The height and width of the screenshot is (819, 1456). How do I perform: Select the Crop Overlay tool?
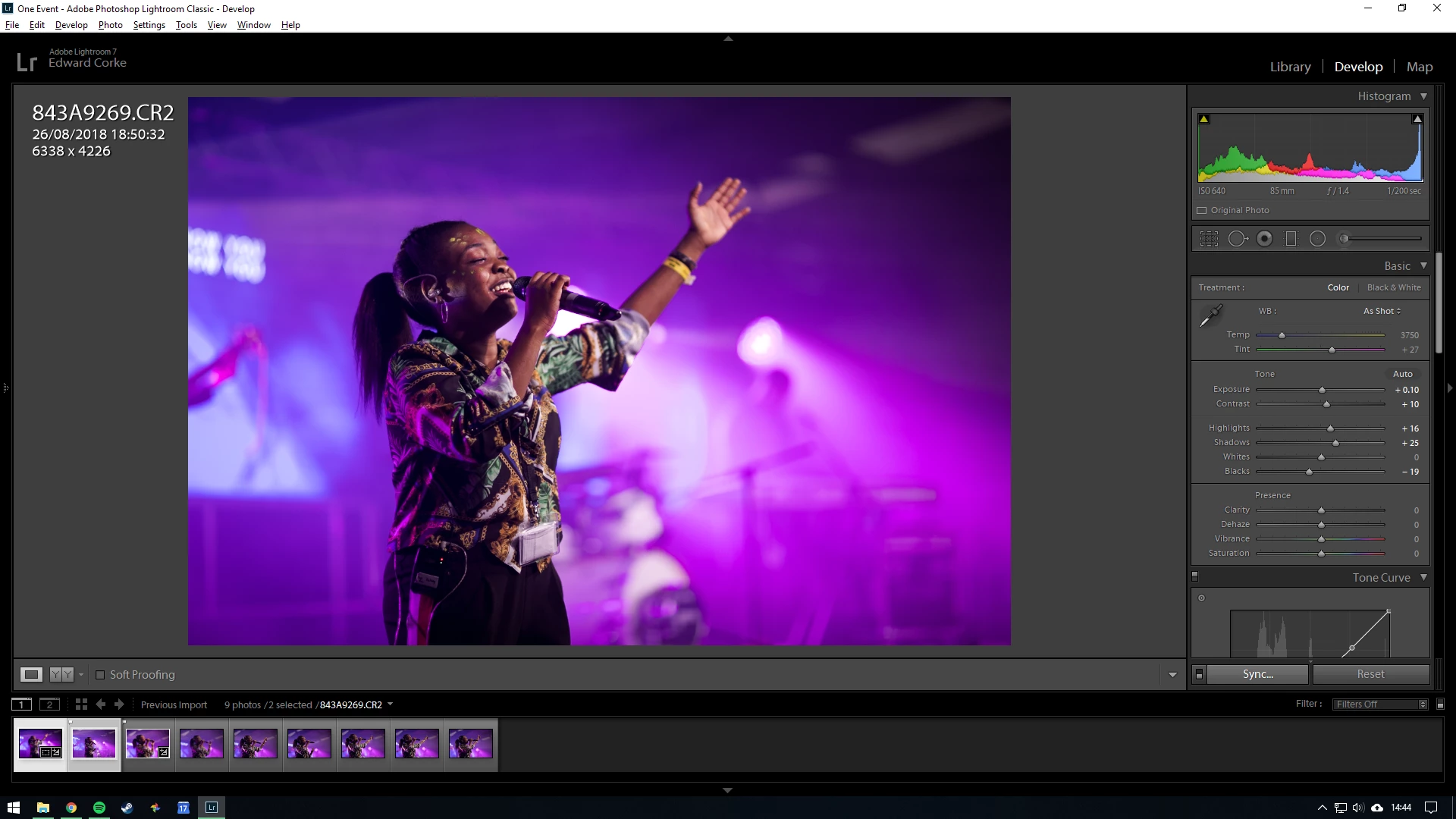tap(1209, 239)
